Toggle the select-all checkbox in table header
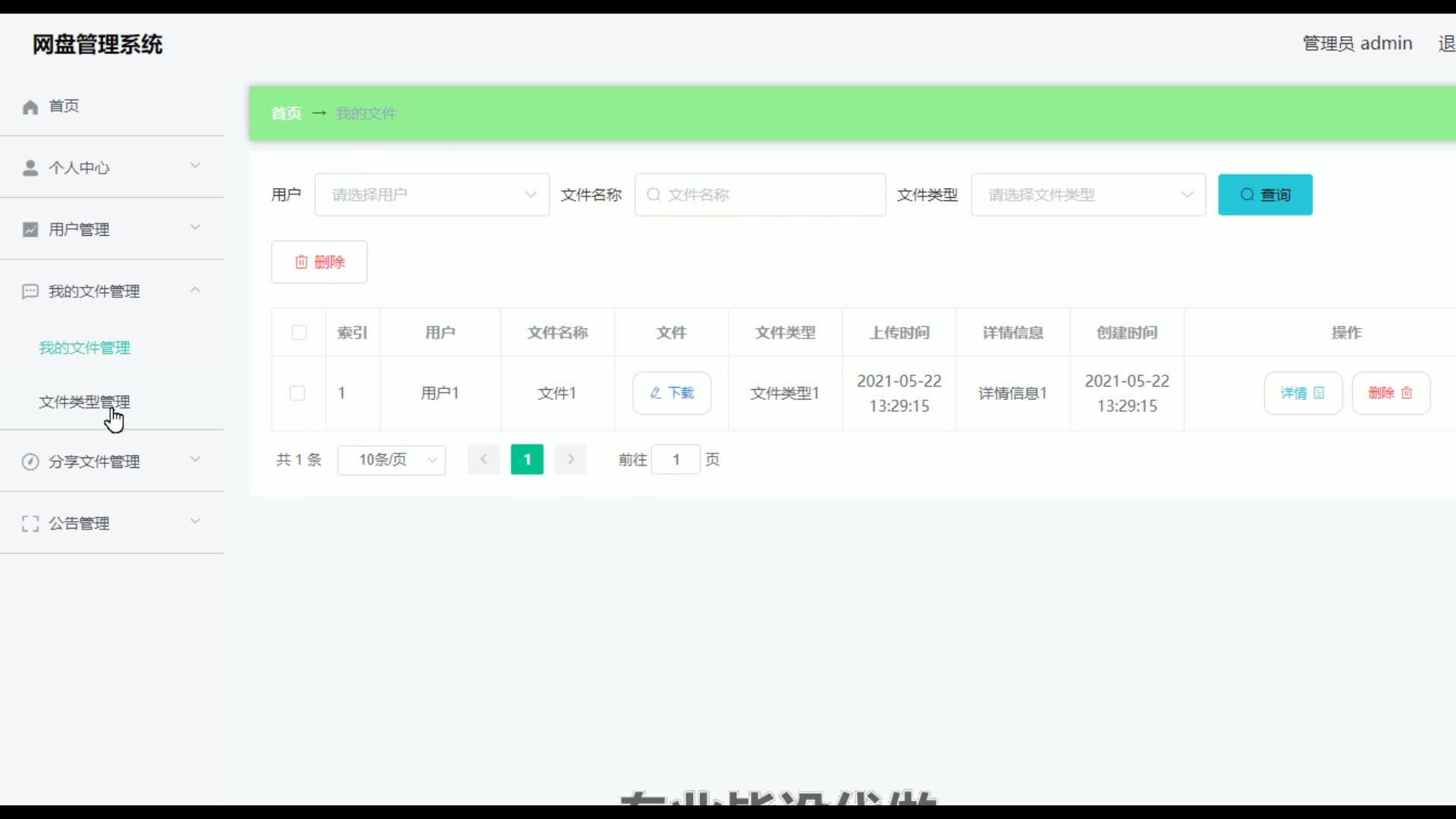Screen dimensions: 1456x819 click(x=300, y=333)
